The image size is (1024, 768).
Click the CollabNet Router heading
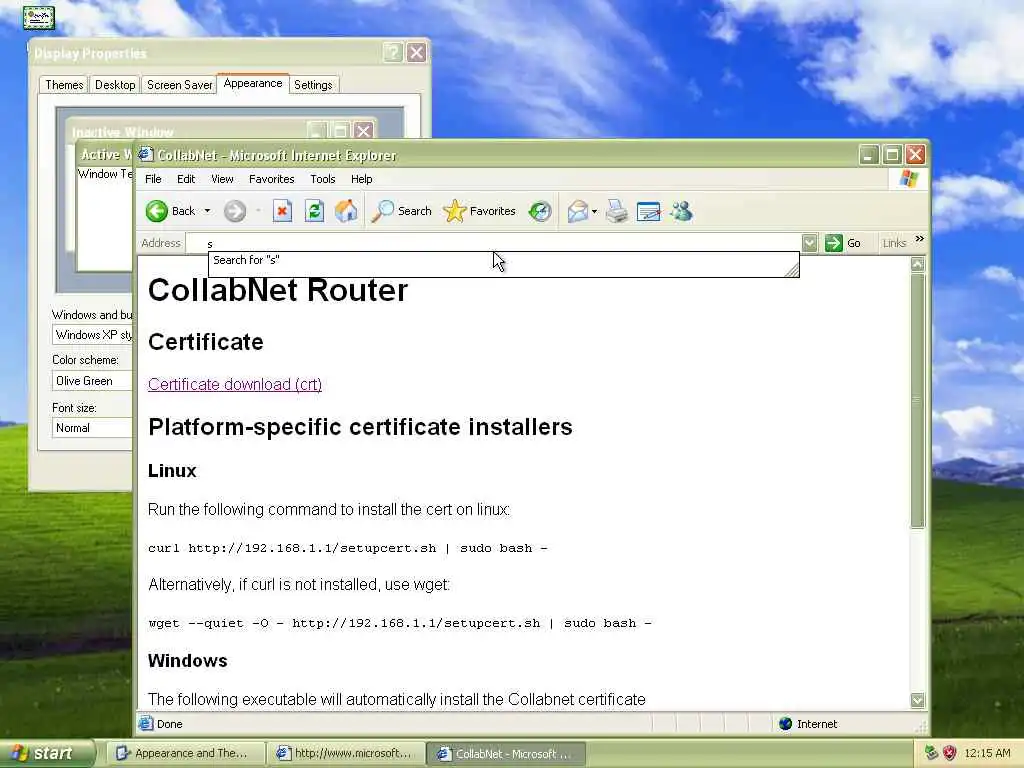click(x=278, y=290)
